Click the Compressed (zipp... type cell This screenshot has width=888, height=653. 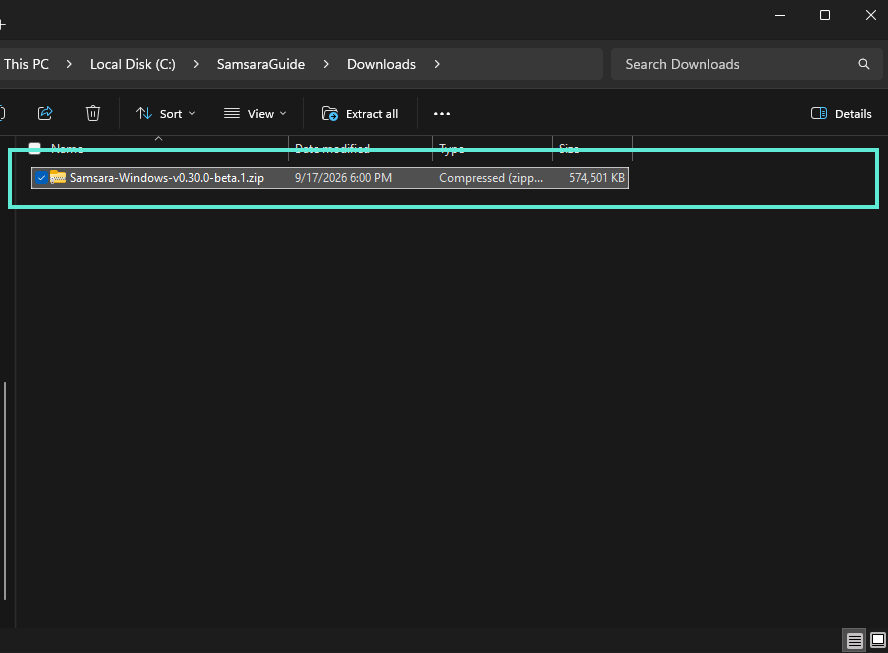491,178
